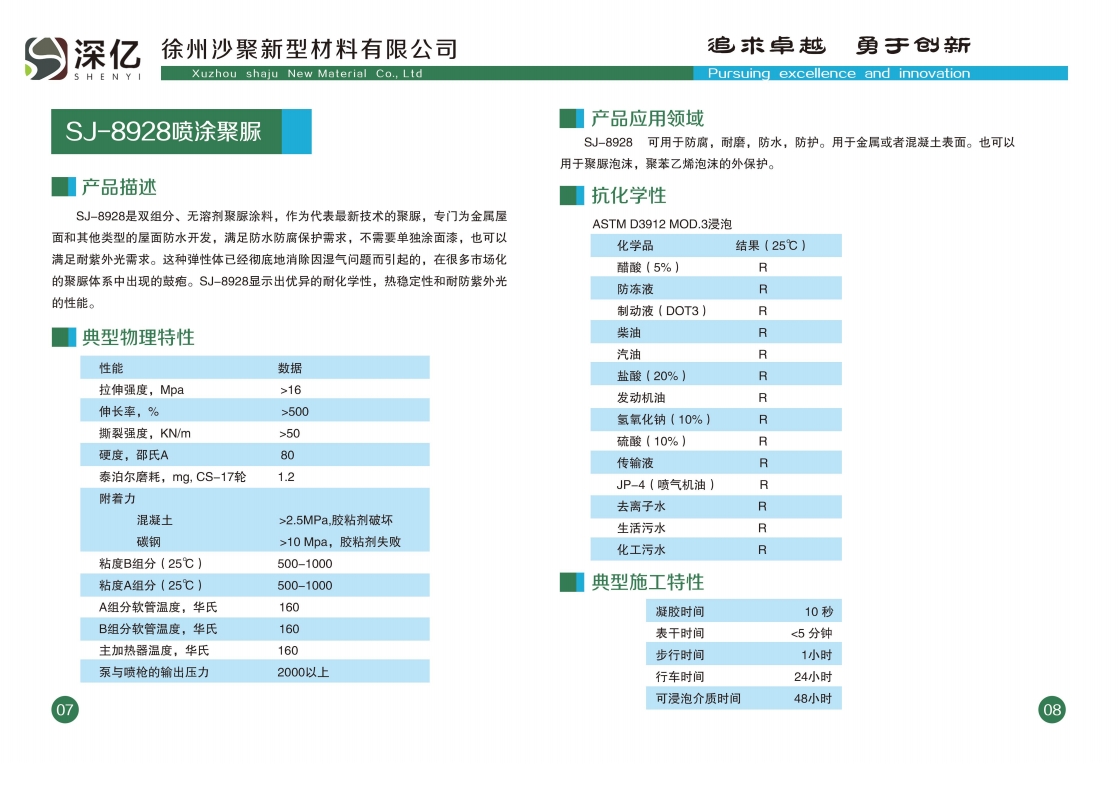1118x789 pixels.
Task: Click the "性能" column header
Action: [111, 368]
